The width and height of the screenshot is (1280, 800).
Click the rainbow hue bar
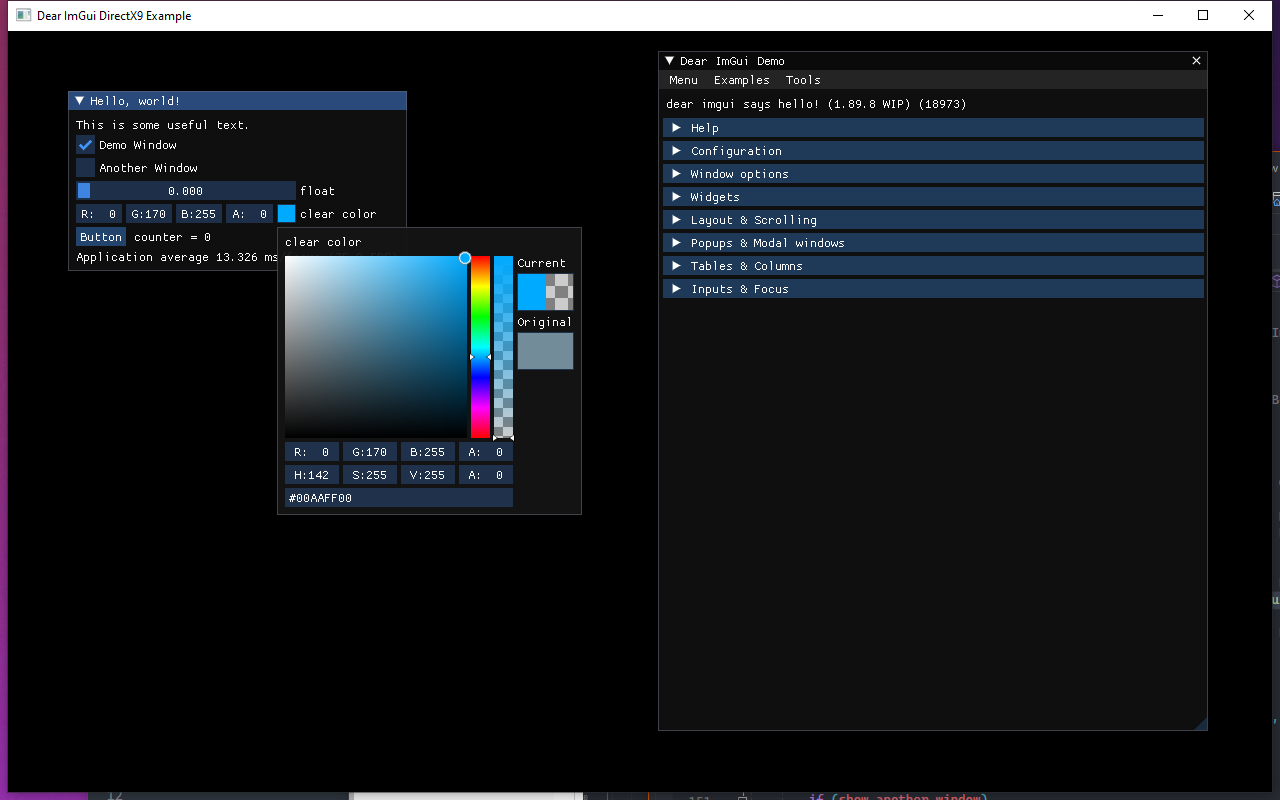point(481,347)
